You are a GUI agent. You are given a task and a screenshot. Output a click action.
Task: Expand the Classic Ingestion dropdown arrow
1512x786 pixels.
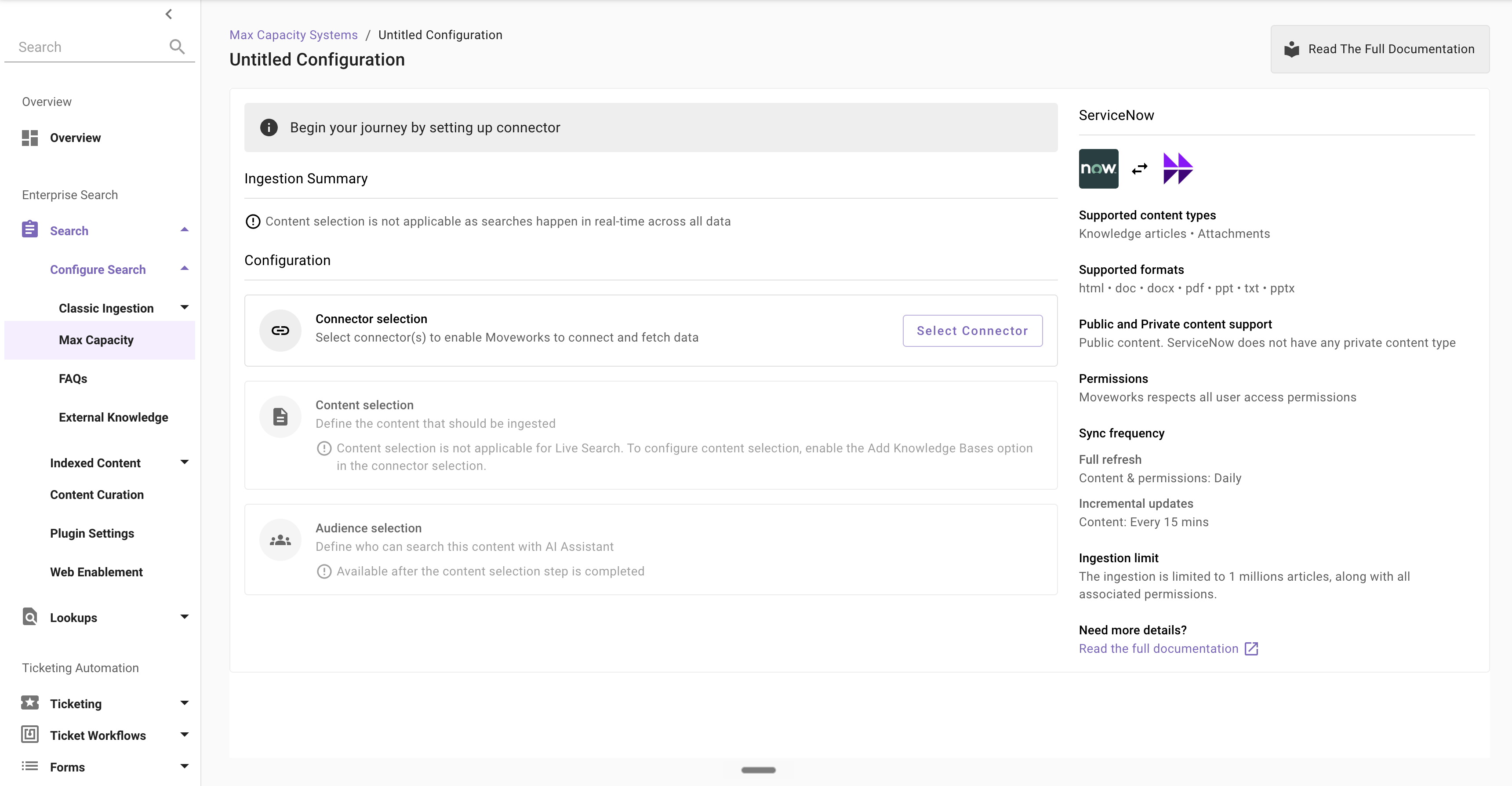pyautogui.click(x=184, y=308)
